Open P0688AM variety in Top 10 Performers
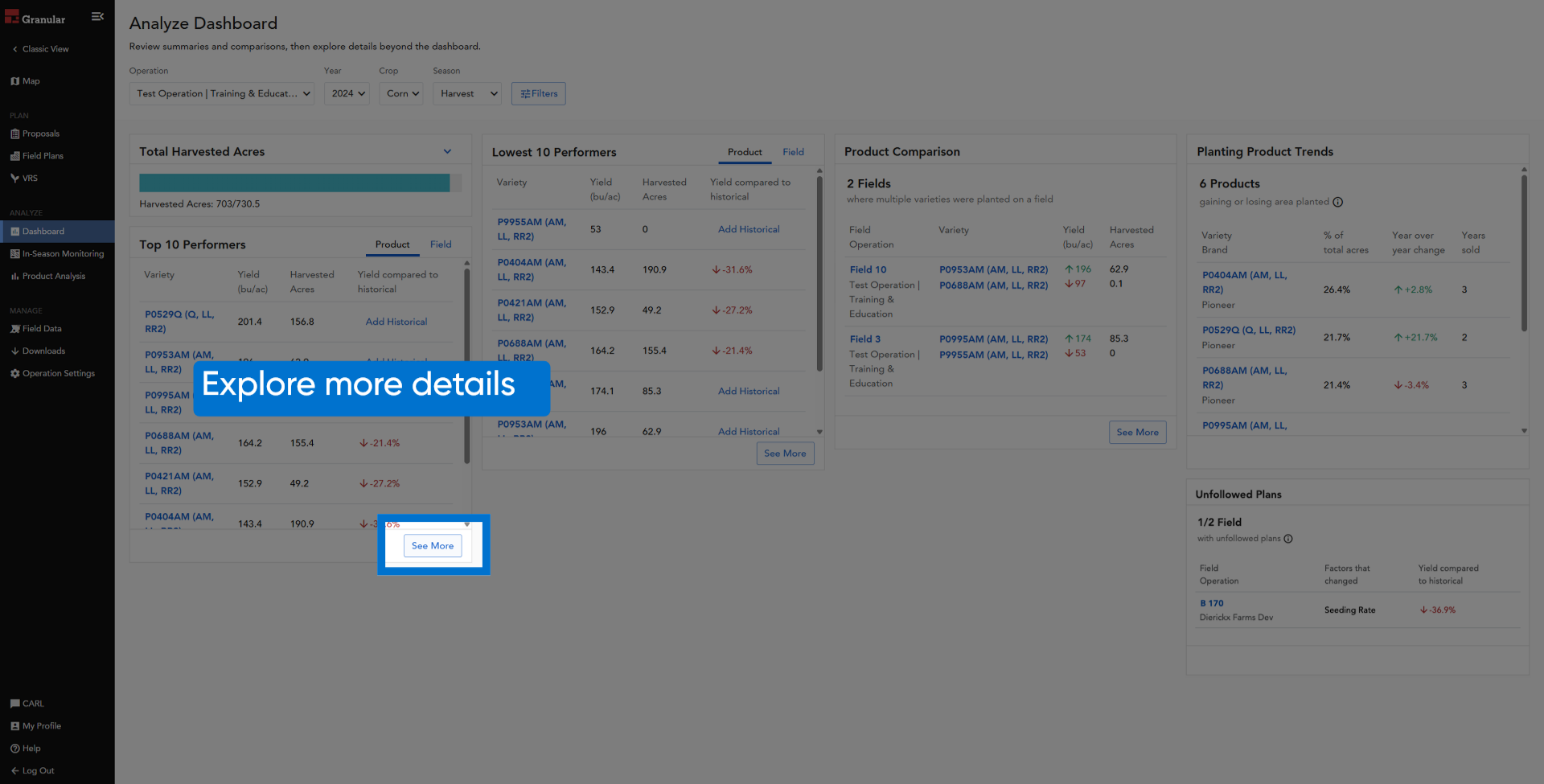The width and height of the screenshot is (1544, 784). pyautogui.click(x=179, y=444)
